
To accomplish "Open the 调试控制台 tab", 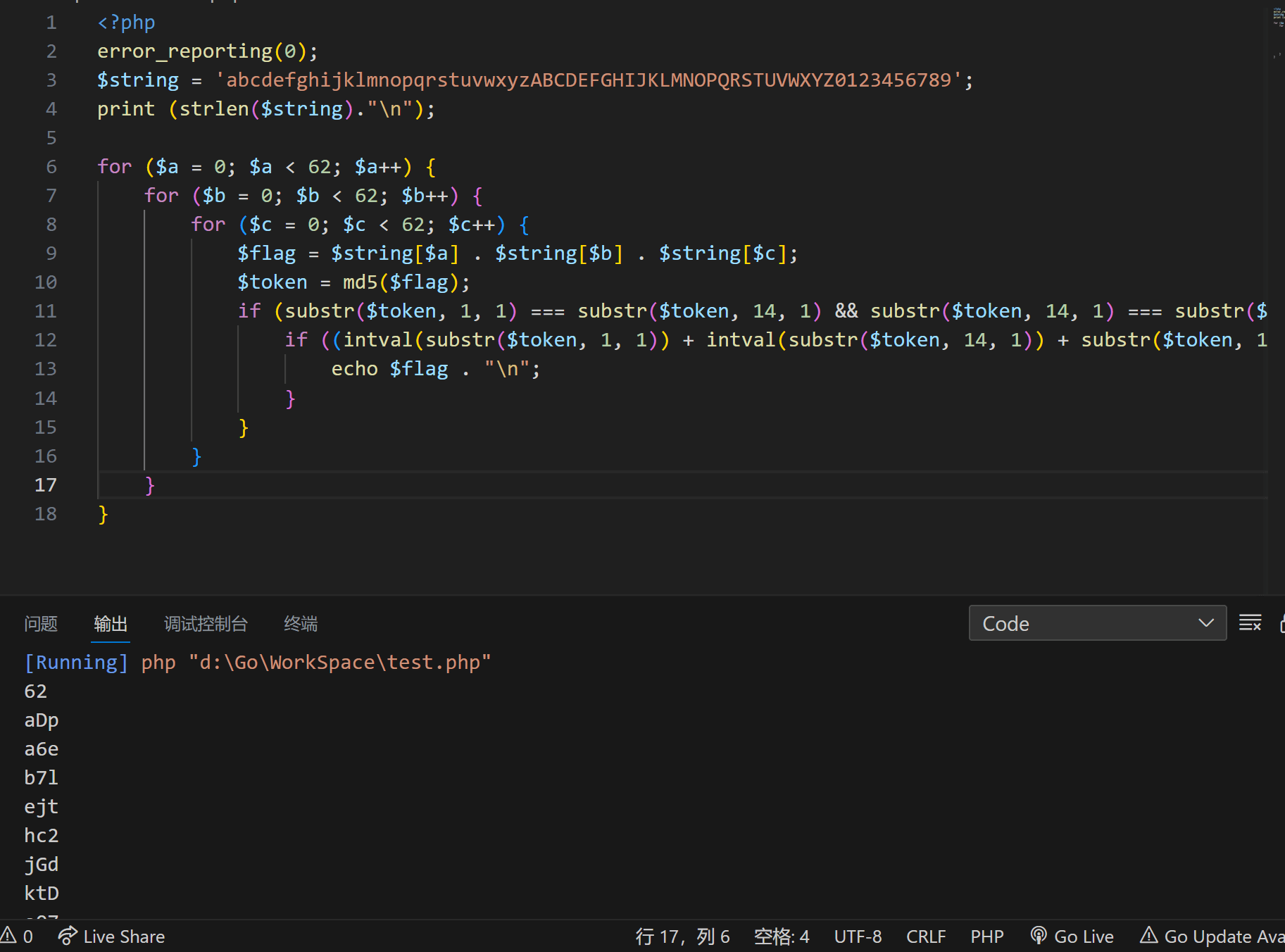I will pyautogui.click(x=206, y=624).
